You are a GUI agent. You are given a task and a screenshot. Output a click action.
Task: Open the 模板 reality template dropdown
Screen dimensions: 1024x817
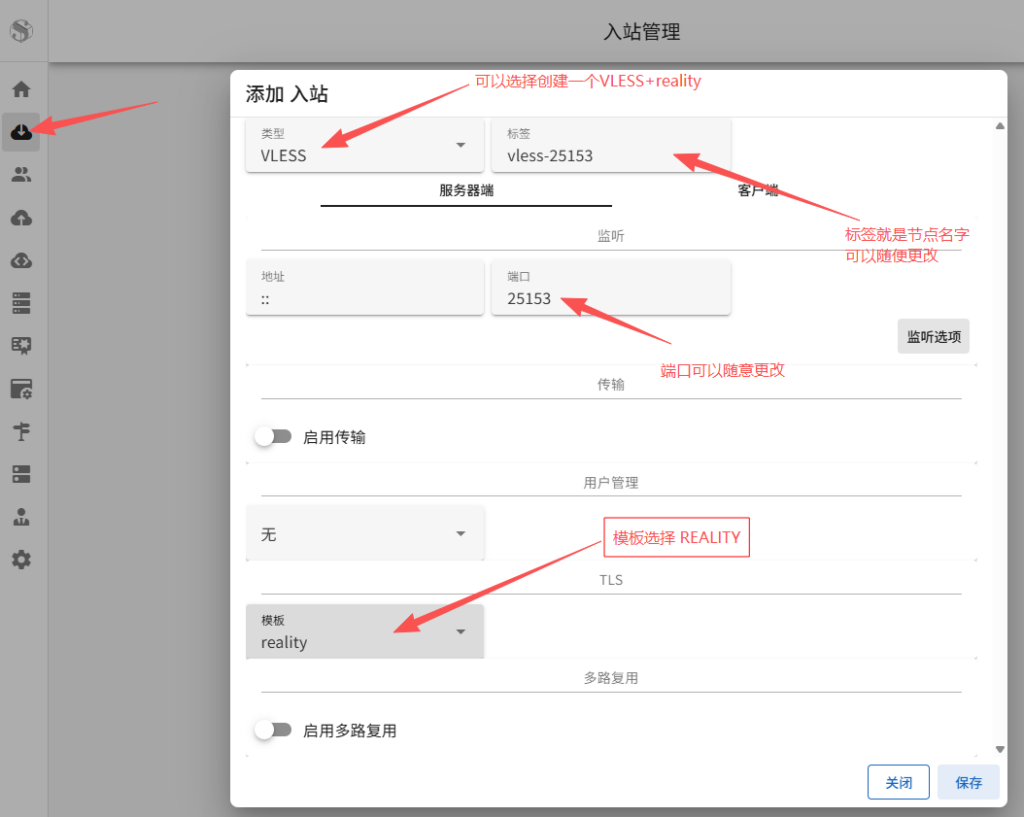click(365, 632)
